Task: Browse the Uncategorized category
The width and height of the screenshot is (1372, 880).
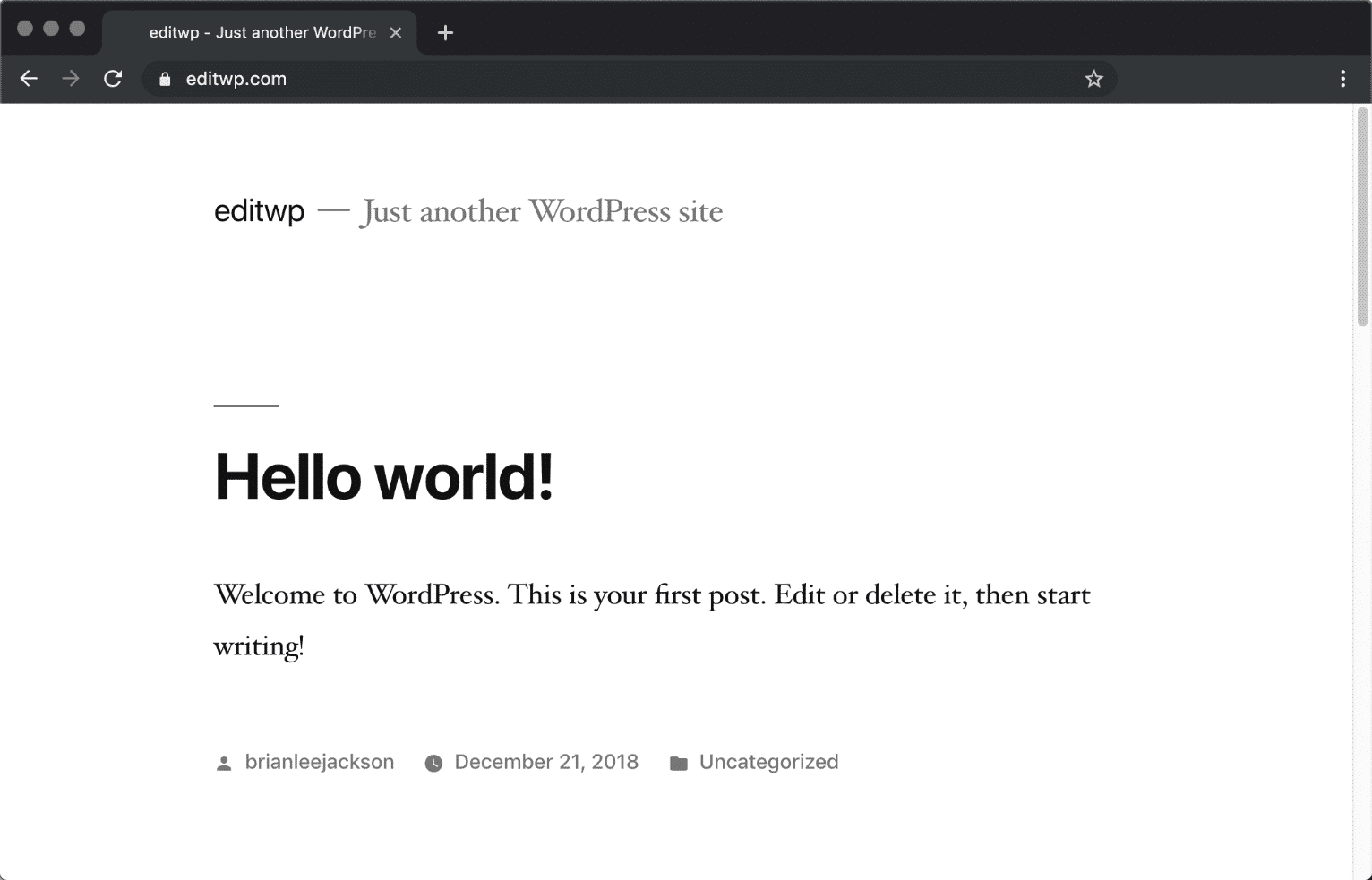Action: click(x=768, y=763)
